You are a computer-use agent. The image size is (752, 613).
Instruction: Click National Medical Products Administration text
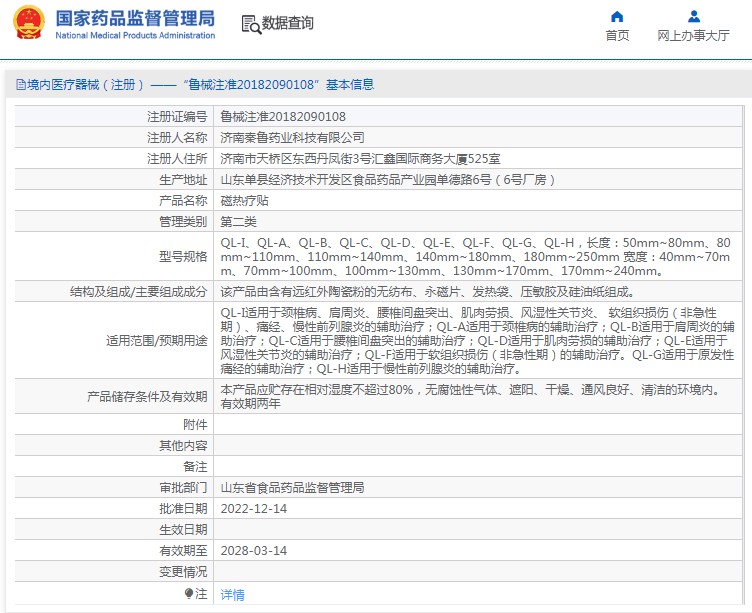click(x=135, y=35)
